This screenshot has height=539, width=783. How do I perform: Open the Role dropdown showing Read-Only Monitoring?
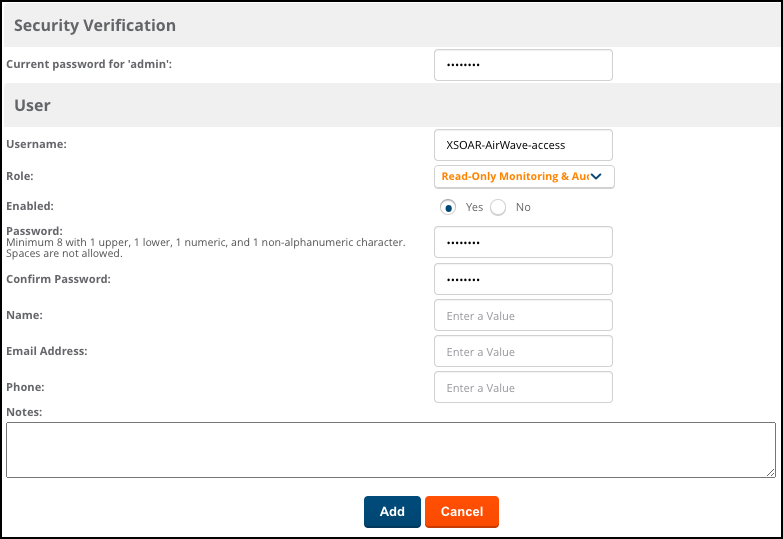point(515,177)
